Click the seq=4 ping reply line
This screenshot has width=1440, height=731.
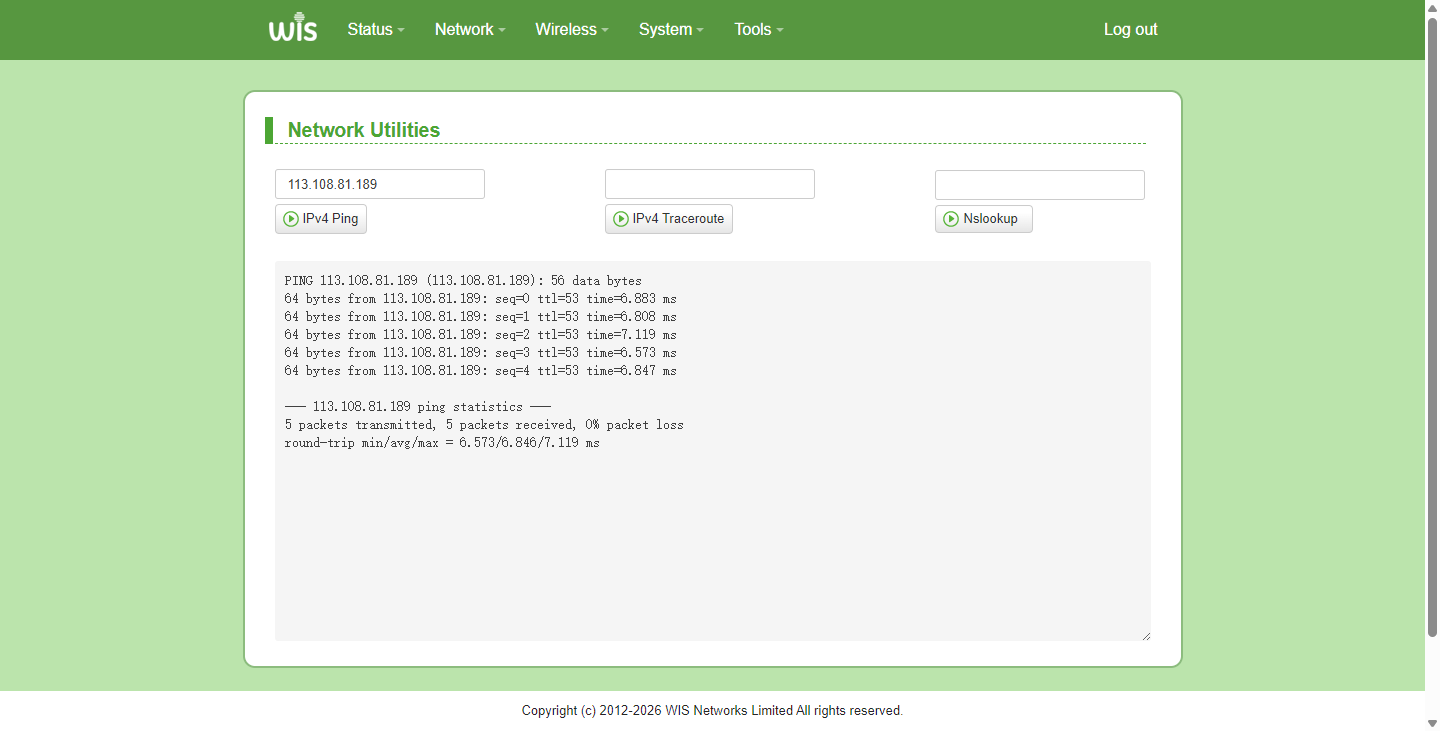click(480, 371)
